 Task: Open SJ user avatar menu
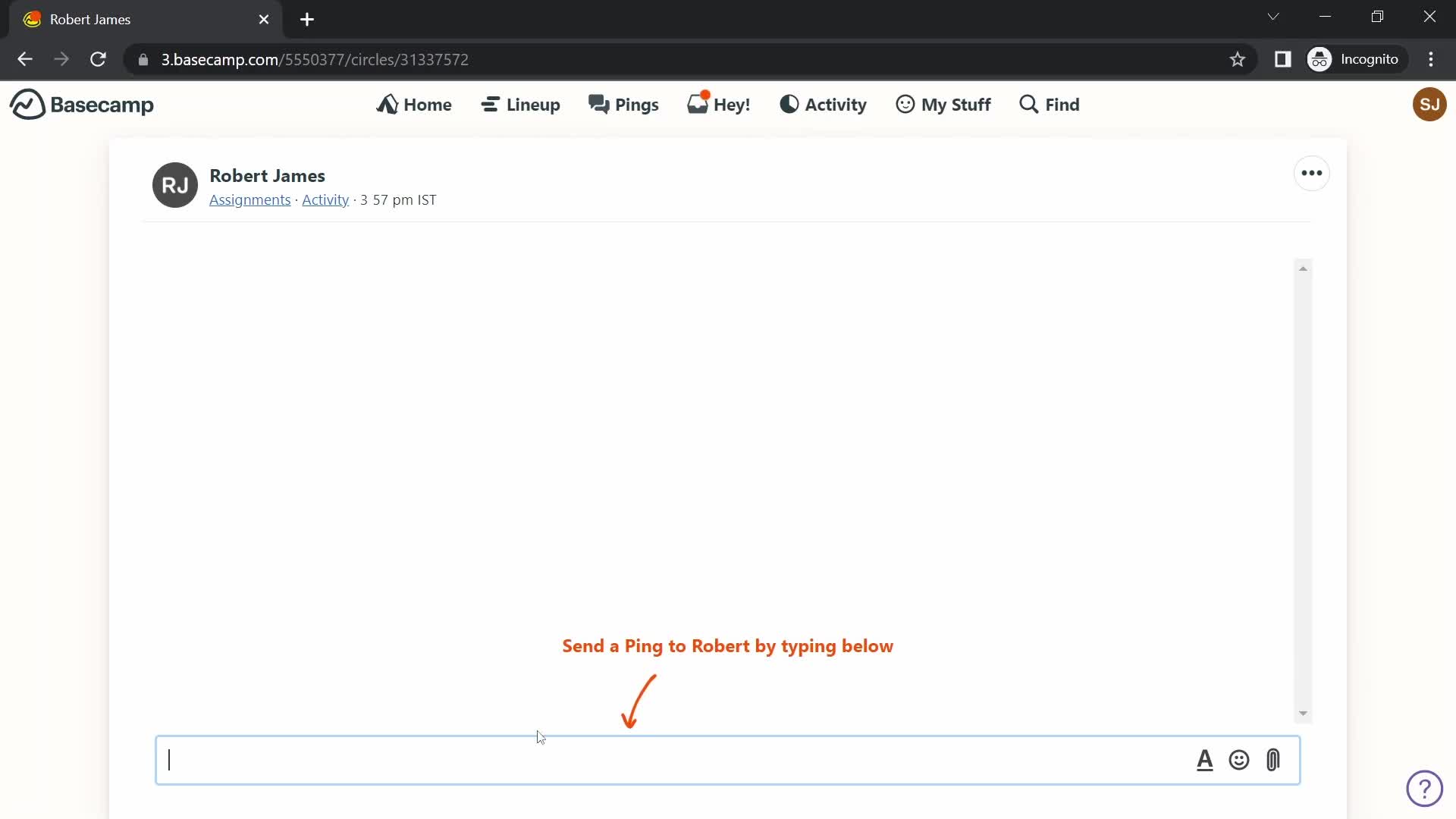tap(1429, 105)
